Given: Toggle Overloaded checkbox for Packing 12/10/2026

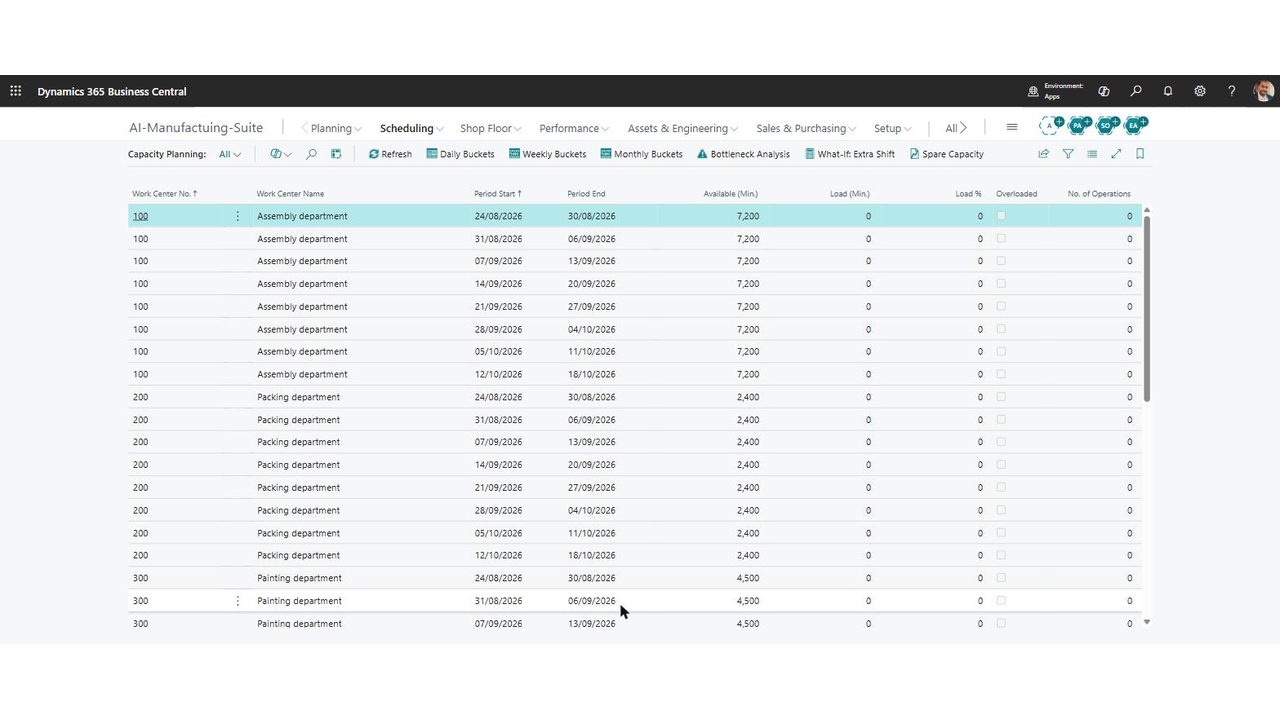Looking at the screenshot, I should click(1001, 555).
